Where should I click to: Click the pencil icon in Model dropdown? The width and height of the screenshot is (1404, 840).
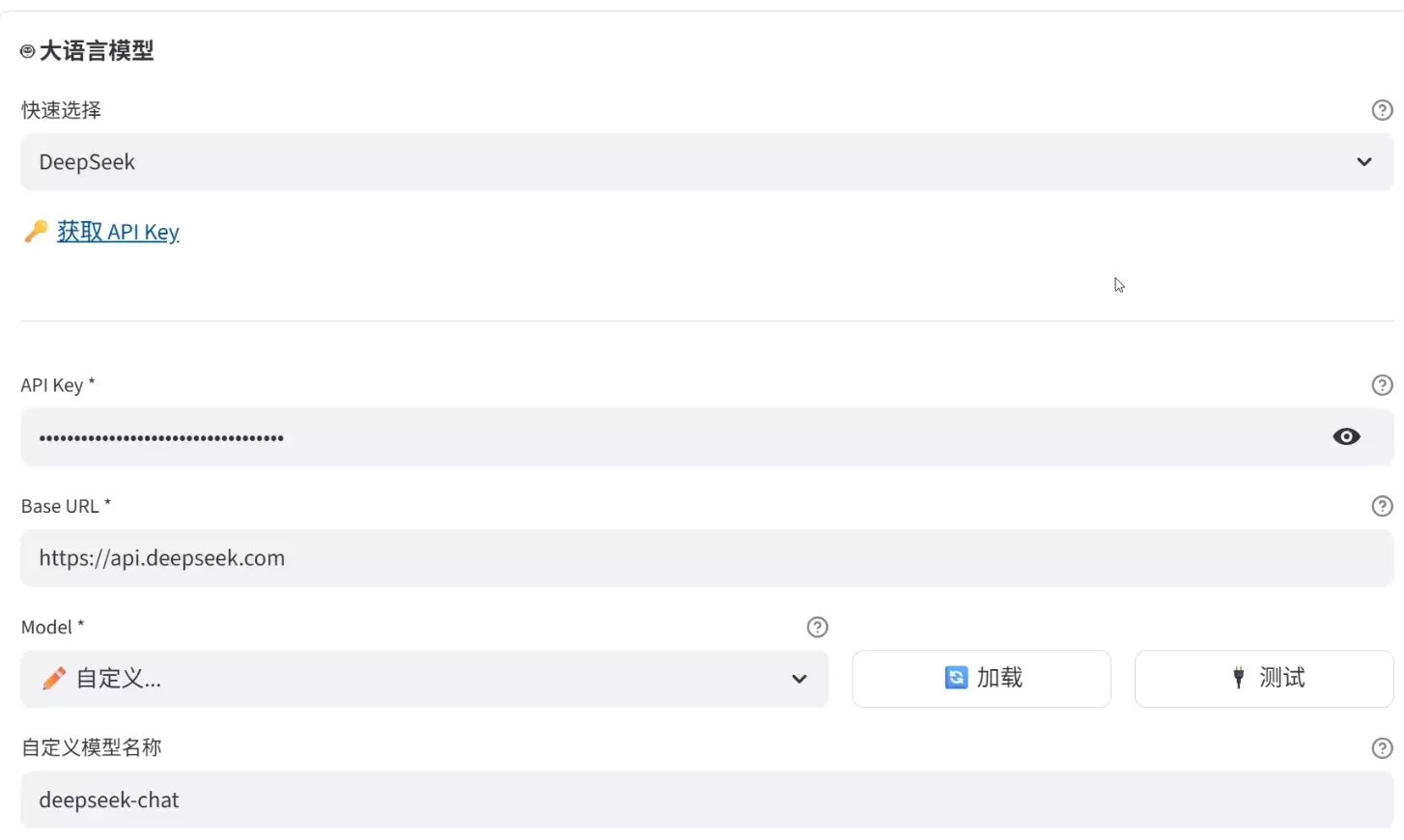coord(54,679)
